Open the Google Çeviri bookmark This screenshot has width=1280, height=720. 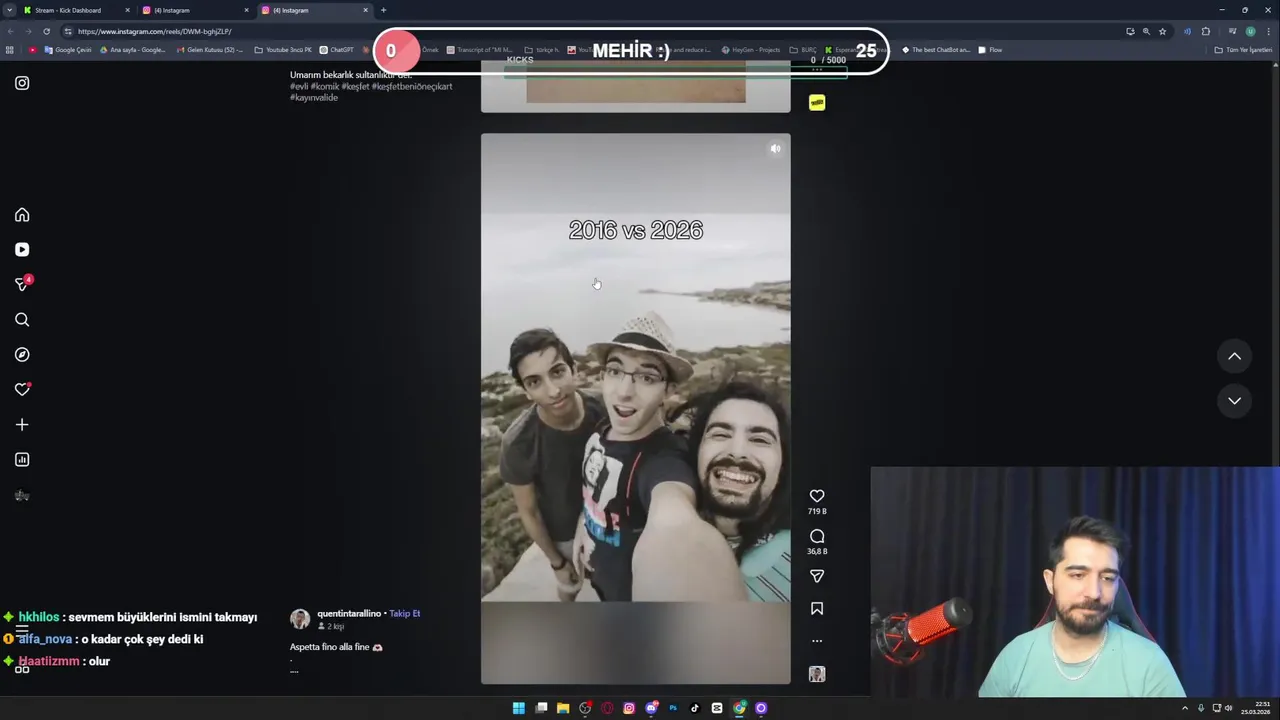68,50
